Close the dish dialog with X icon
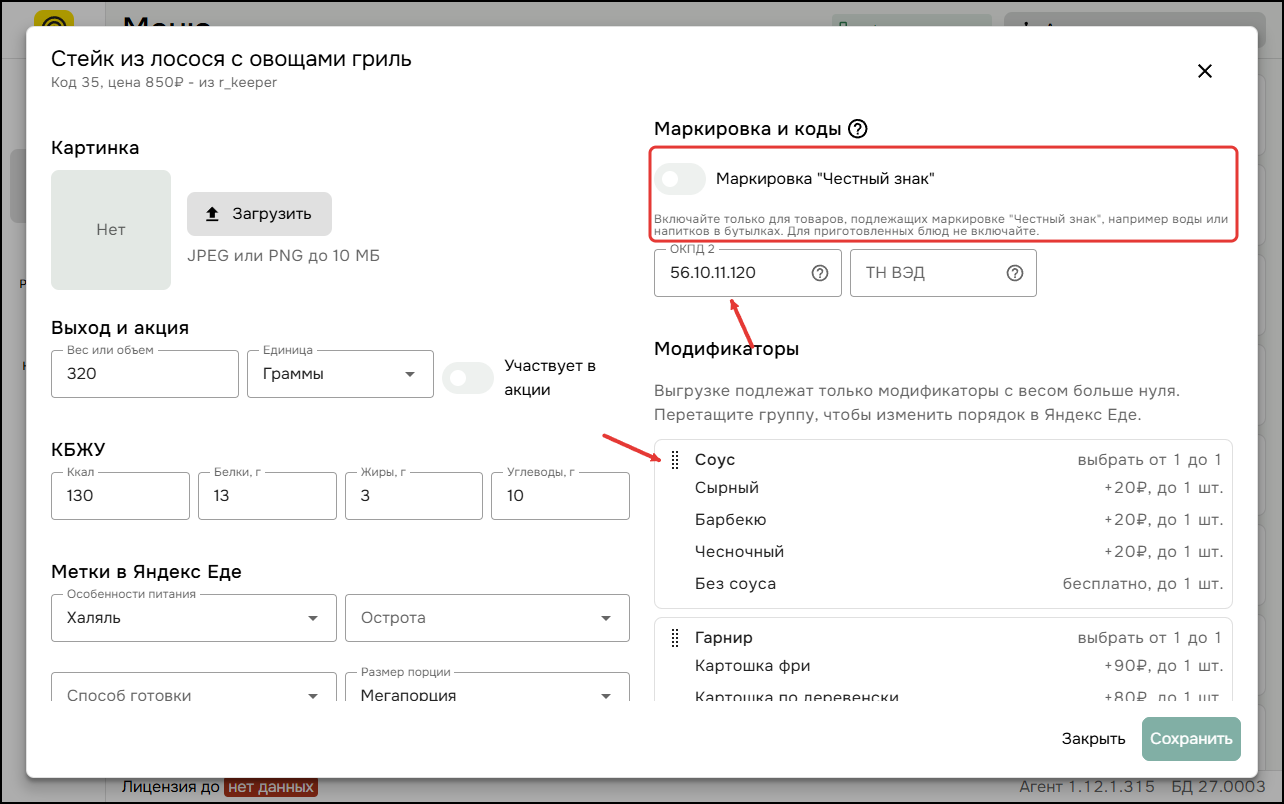1284x804 pixels. pos(1205,71)
